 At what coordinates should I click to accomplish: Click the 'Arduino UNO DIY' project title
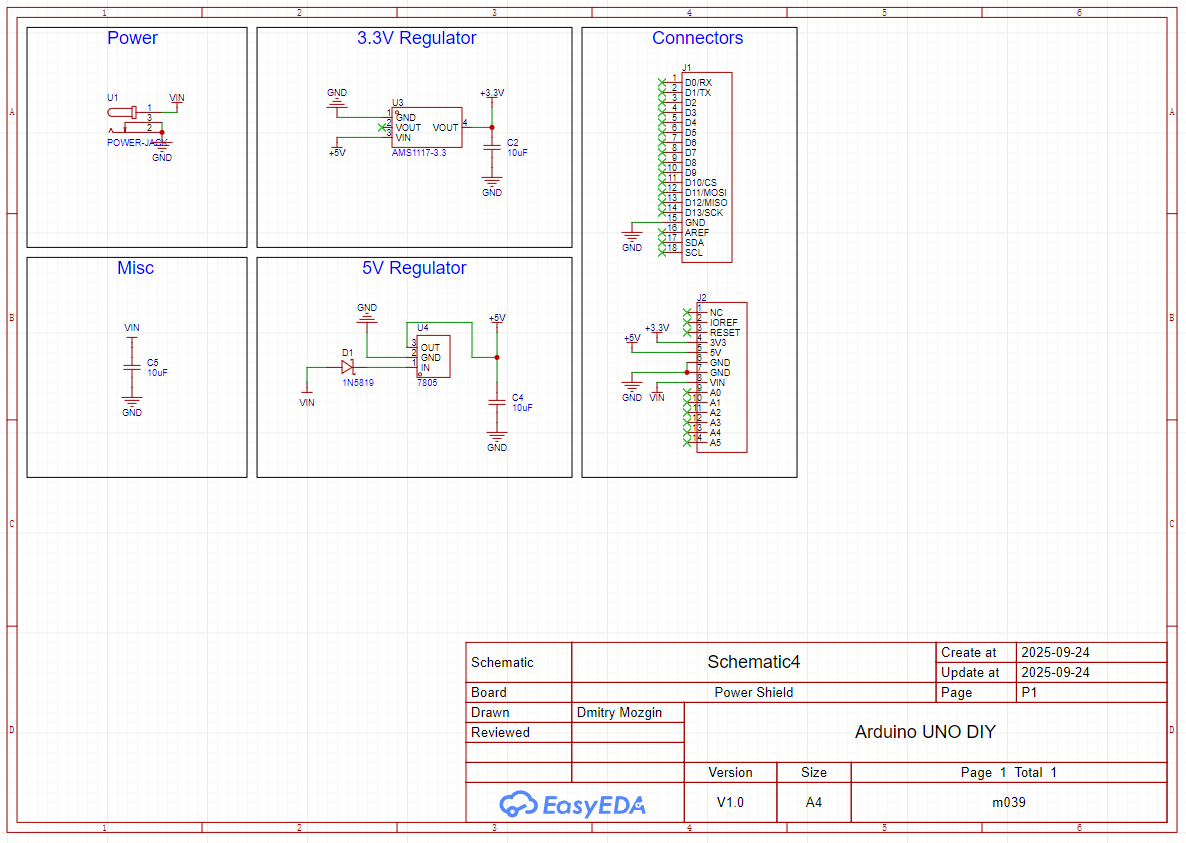pos(925,732)
